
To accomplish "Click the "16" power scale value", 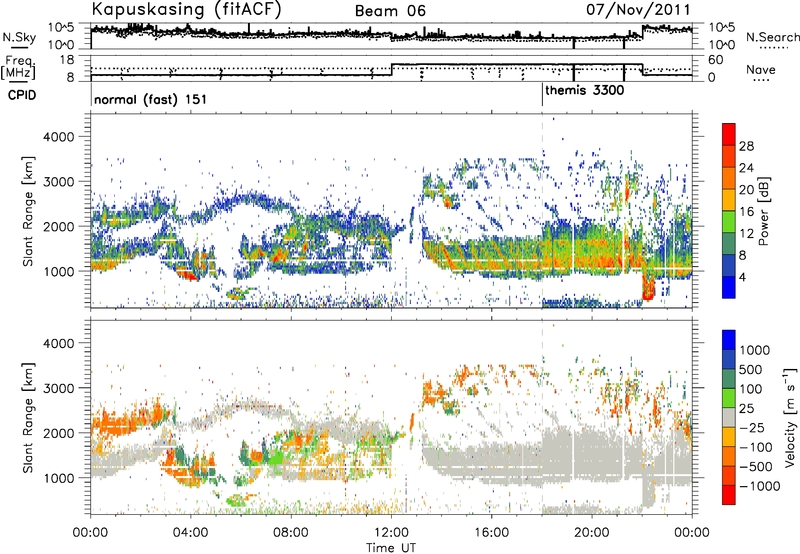I will [x=746, y=212].
